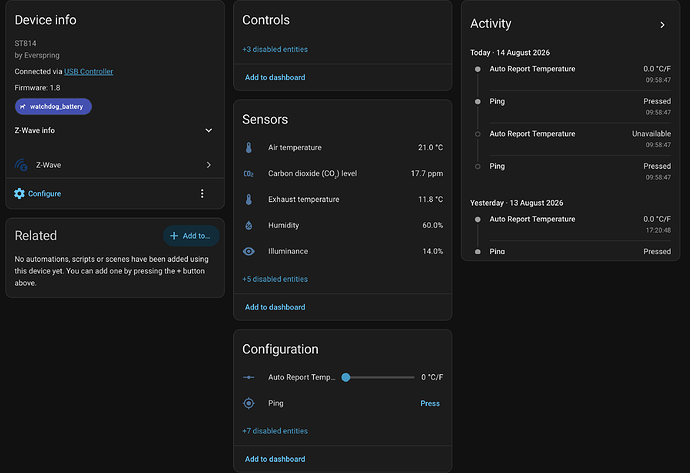This screenshot has height=473, width=690.
Task: Click the Ping label in Configuration
Action: [x=276, y=403]
